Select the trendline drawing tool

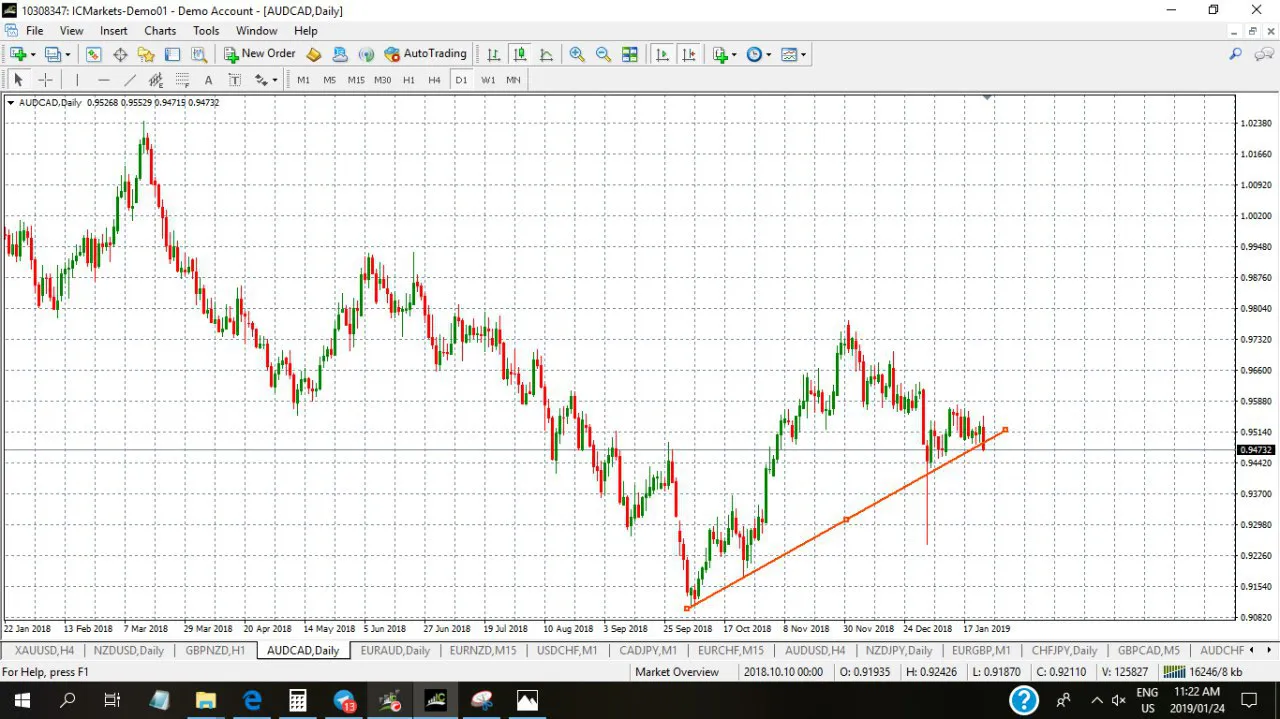pos(130,80)
